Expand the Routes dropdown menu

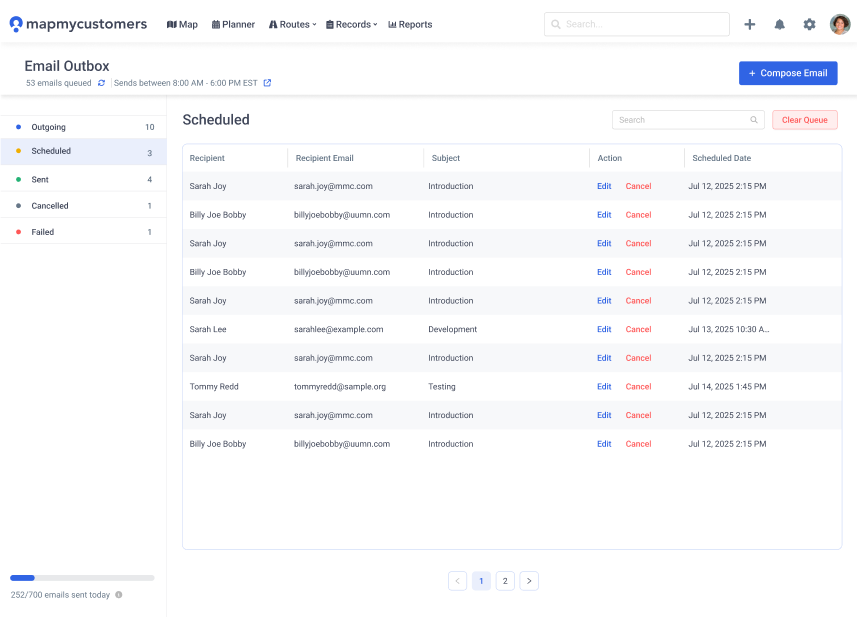pyautogui.click(x=292, y=25)
